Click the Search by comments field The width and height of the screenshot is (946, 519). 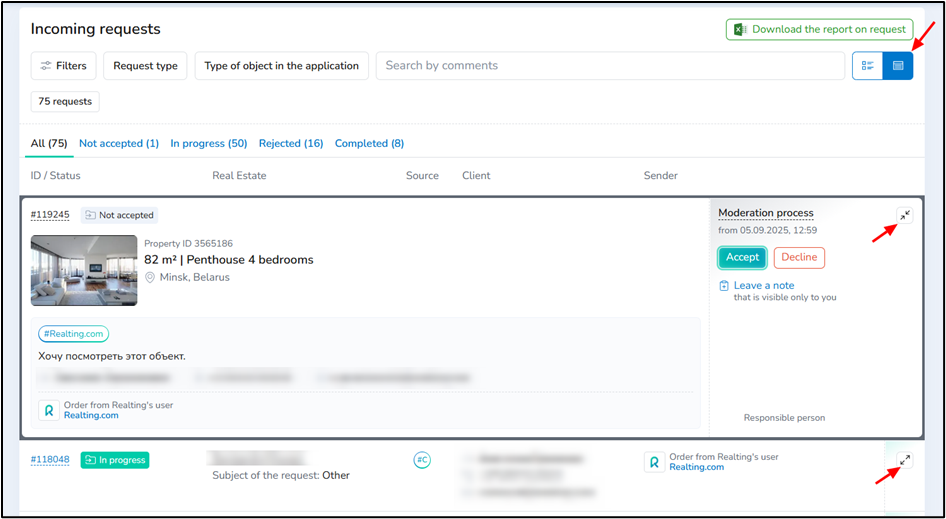[610, 66]
